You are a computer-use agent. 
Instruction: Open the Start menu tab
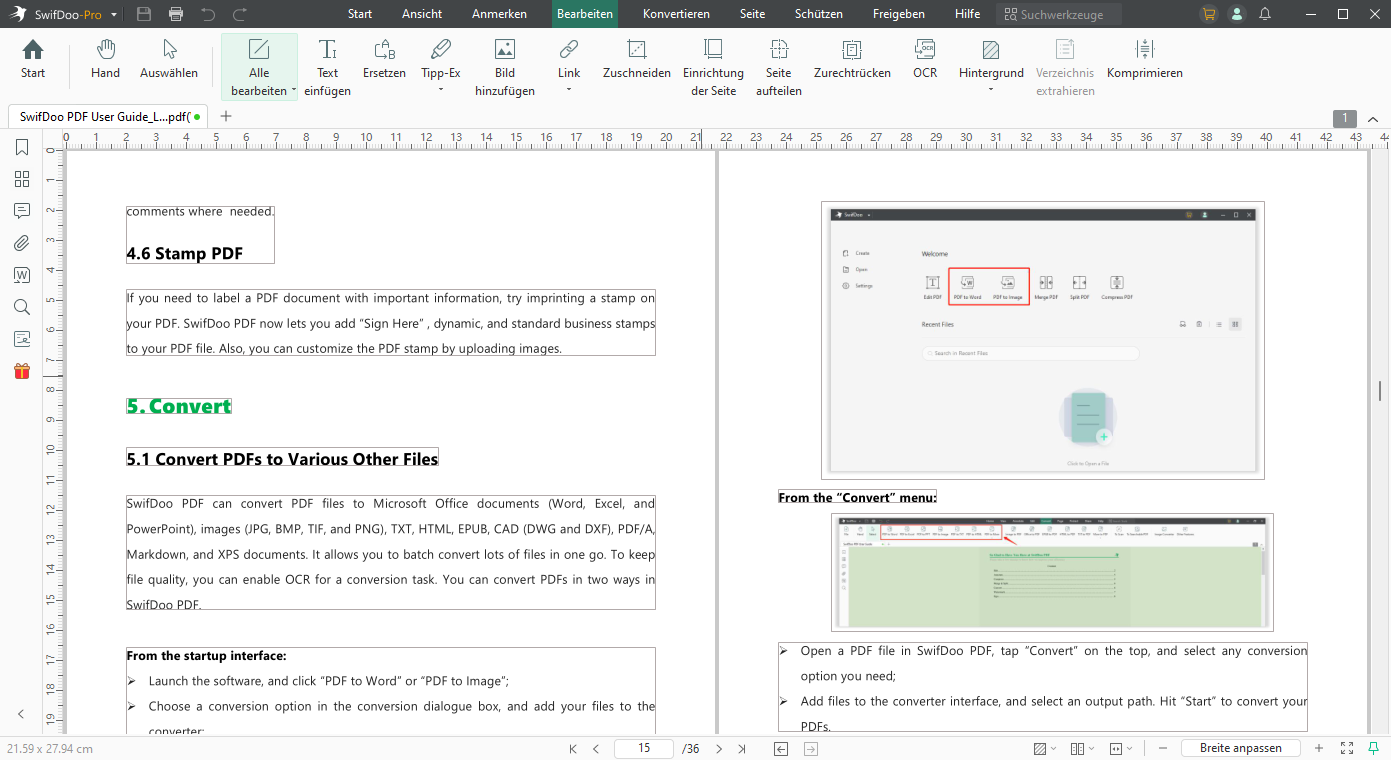click(x=360, y=14)
